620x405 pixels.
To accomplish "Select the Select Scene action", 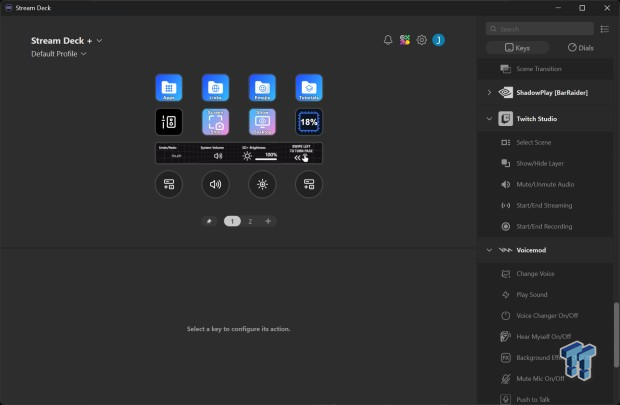I will point(546,142).
